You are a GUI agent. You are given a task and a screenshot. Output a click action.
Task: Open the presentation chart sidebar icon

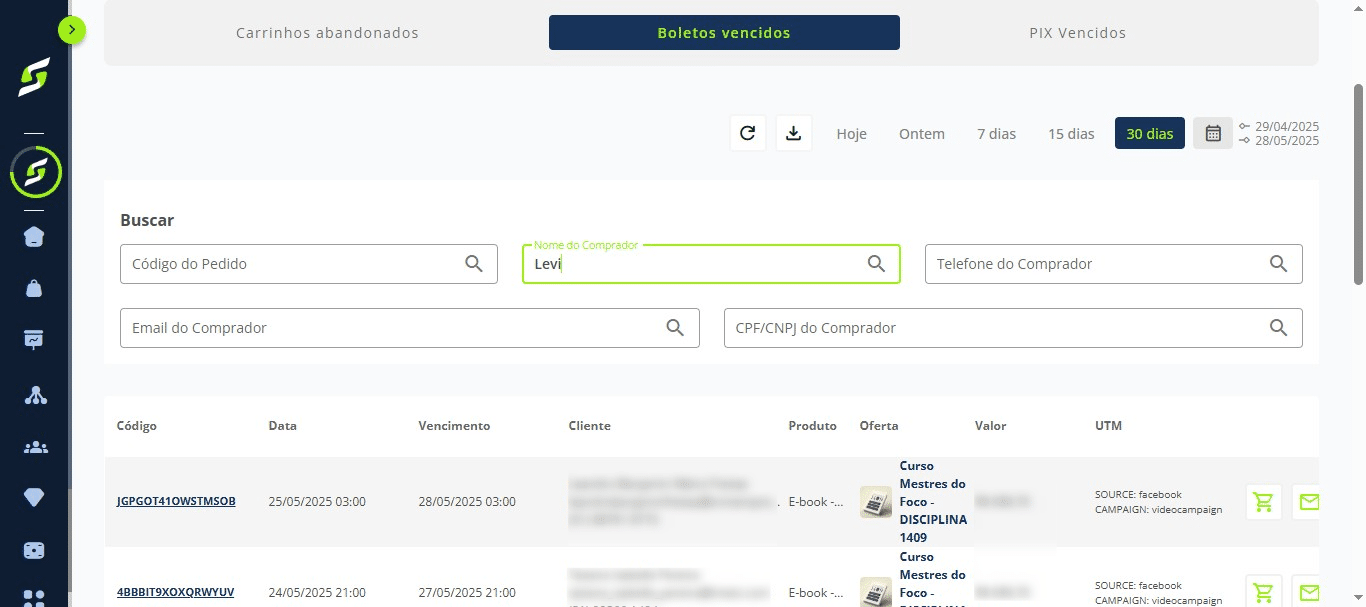34,340
